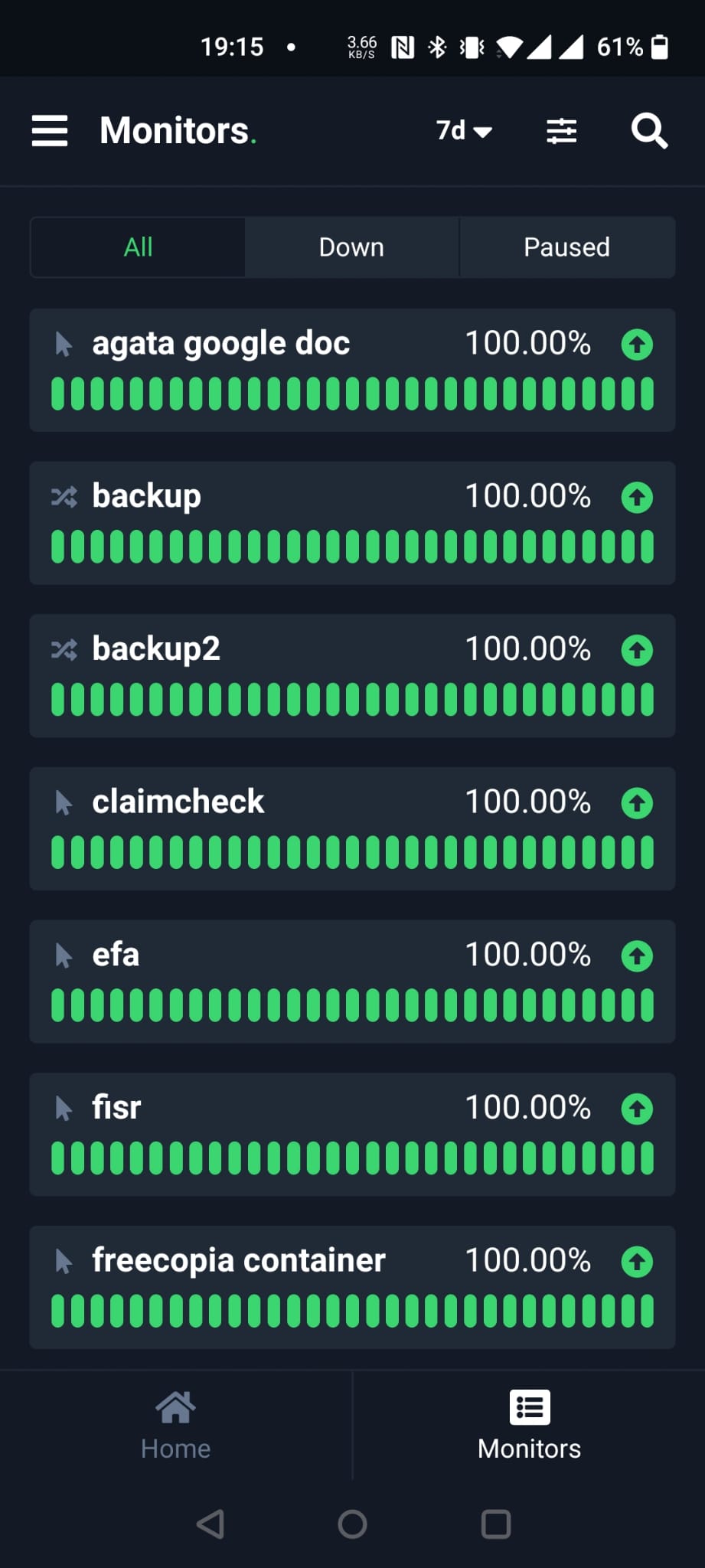
Task: Switch to the All filter tab
Action: 138,247
